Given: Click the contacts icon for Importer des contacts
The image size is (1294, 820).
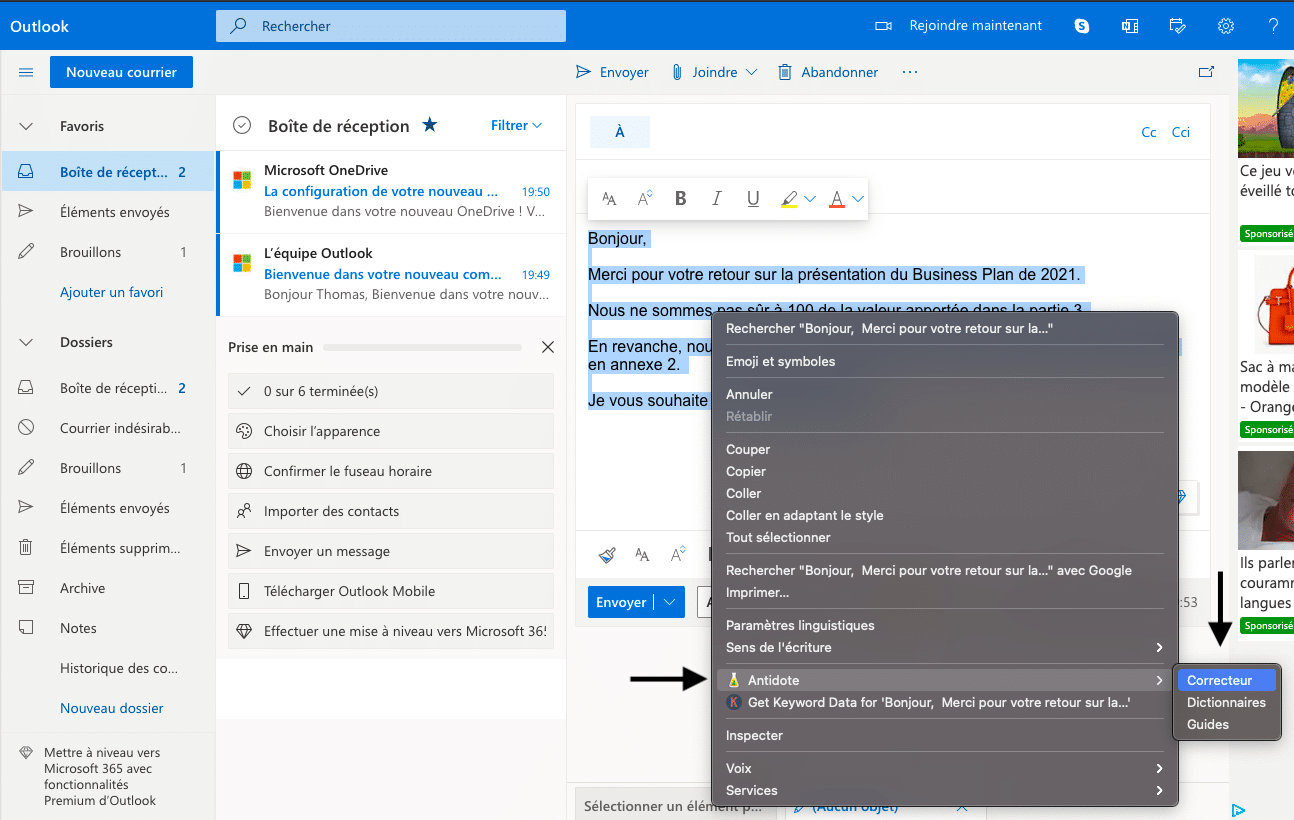Looking at the screenshot, I should pyautogui.click(x=244, y=511).
